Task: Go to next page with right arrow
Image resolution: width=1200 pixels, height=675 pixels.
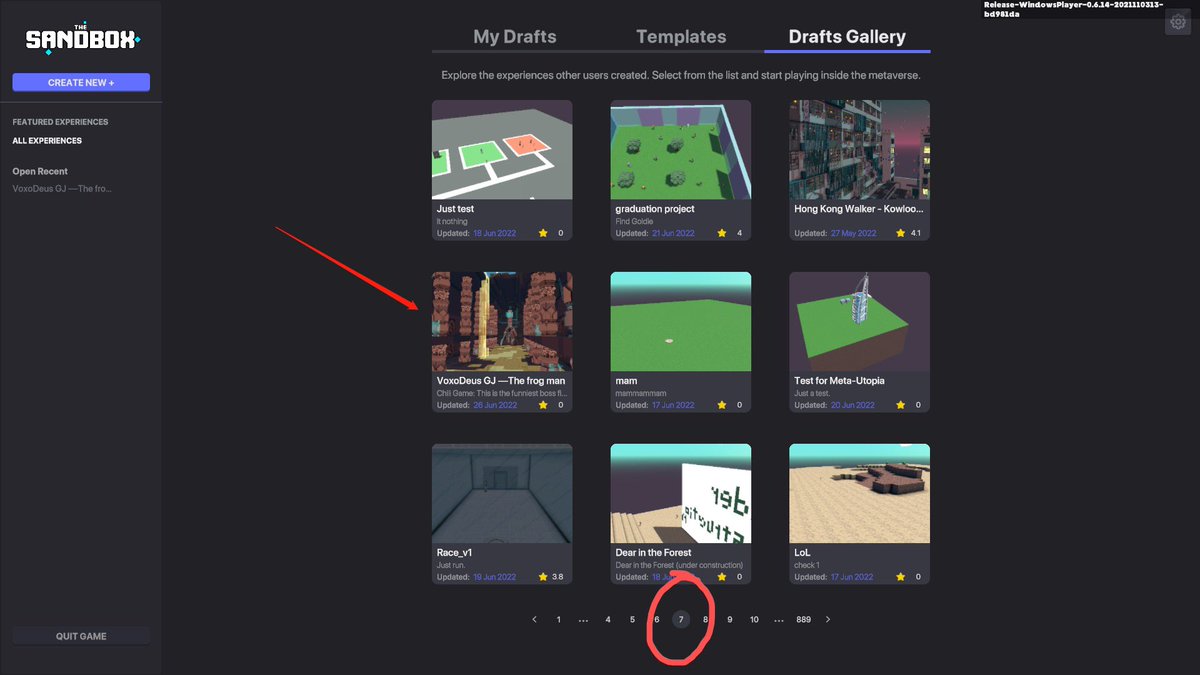Action: click(828, 619)
